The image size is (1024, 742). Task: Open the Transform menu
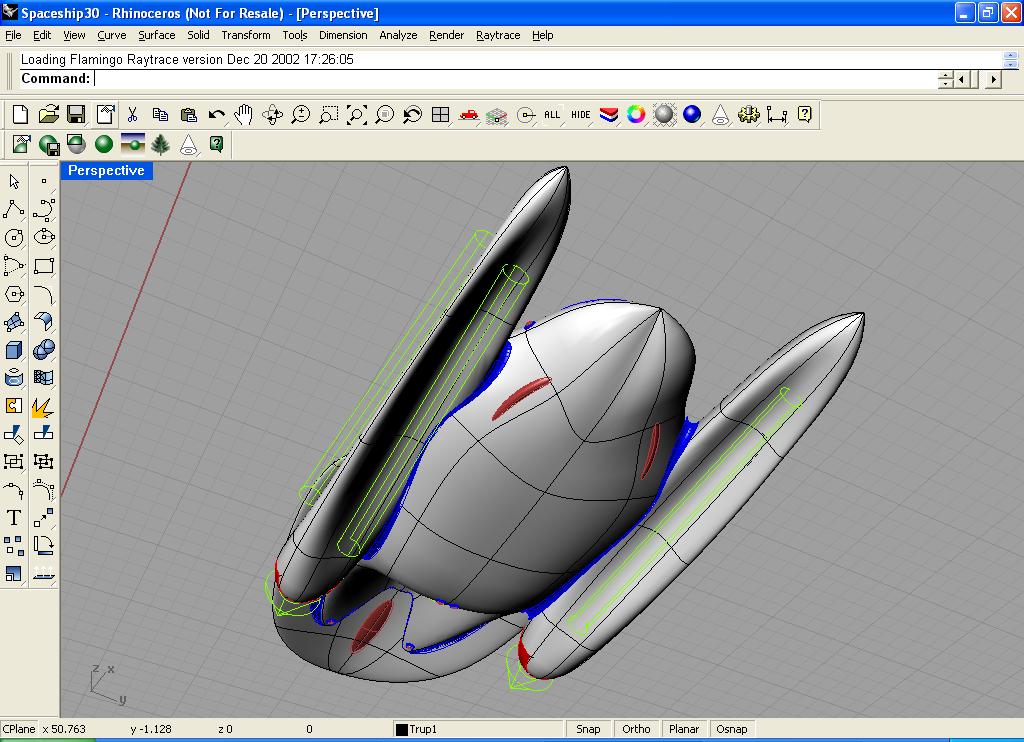point(246,35)
